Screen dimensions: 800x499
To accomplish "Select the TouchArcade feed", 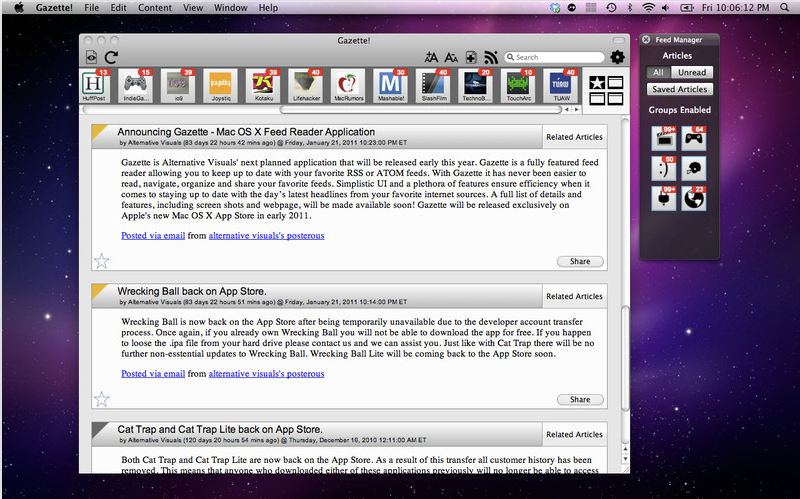I will tap(518, 86).
